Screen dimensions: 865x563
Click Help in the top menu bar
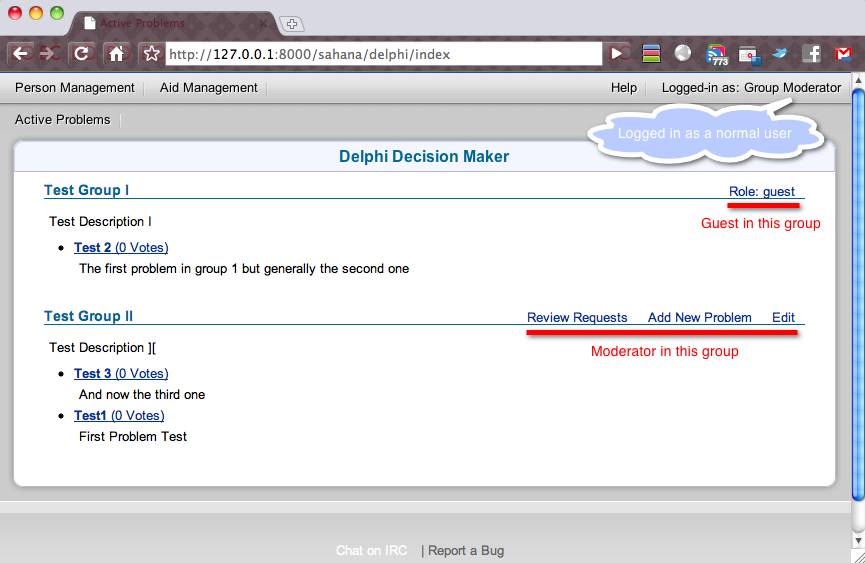(x=624, y=88)
